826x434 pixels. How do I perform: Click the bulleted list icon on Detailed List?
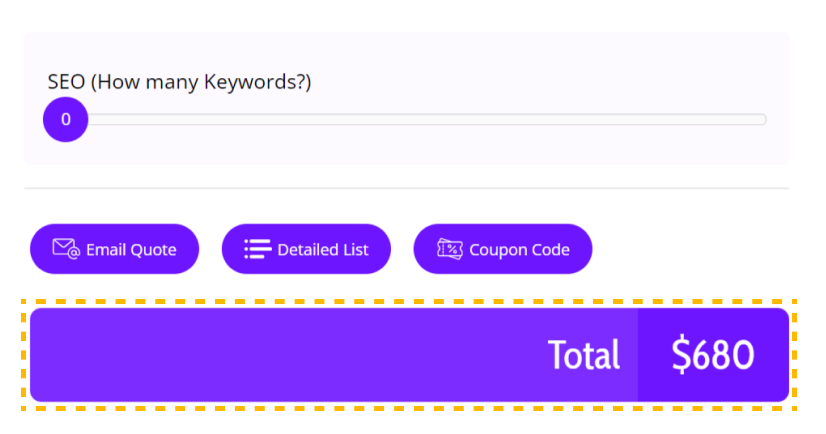click(258, 249)
